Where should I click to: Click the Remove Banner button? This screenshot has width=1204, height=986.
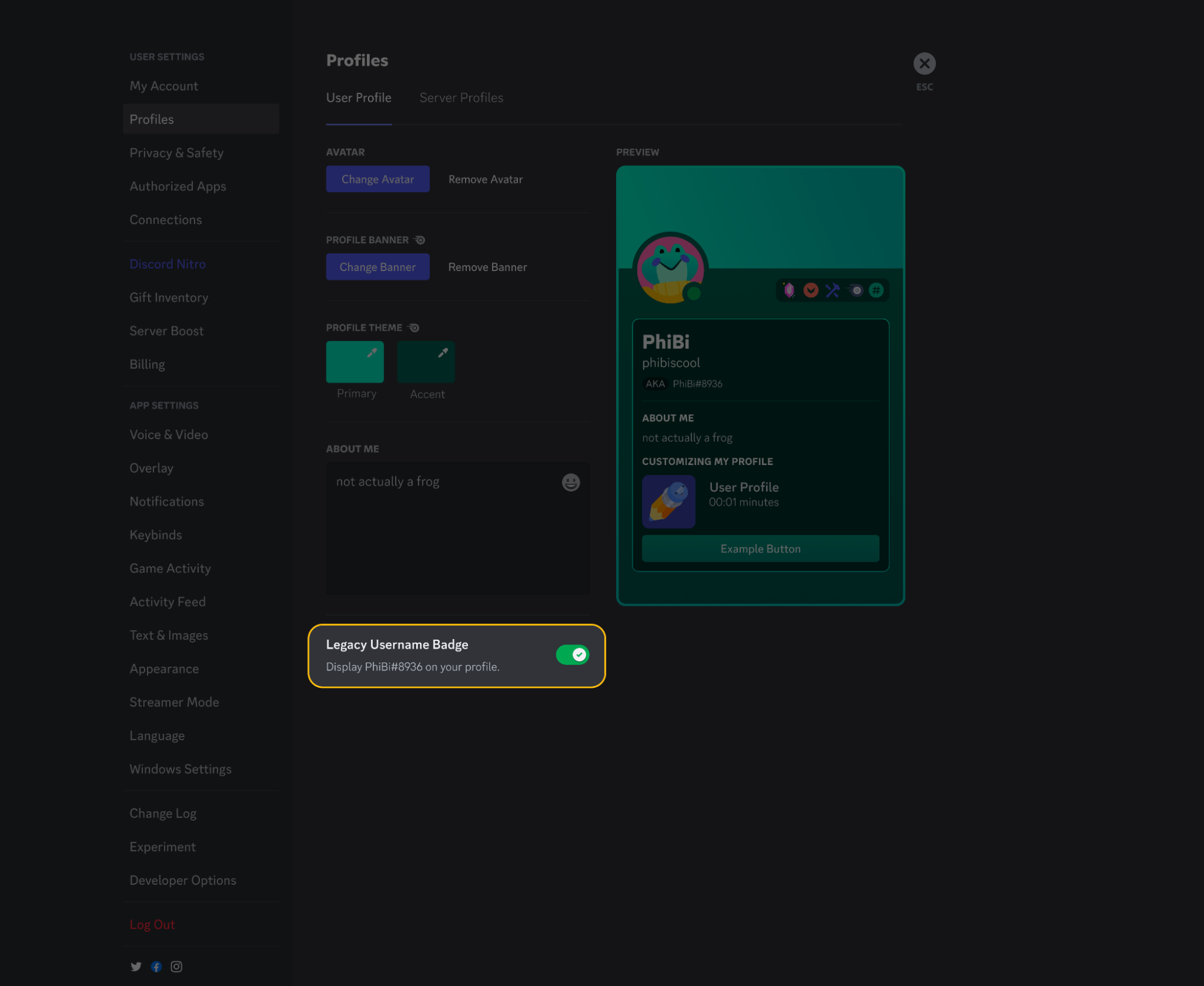(487, 266)
